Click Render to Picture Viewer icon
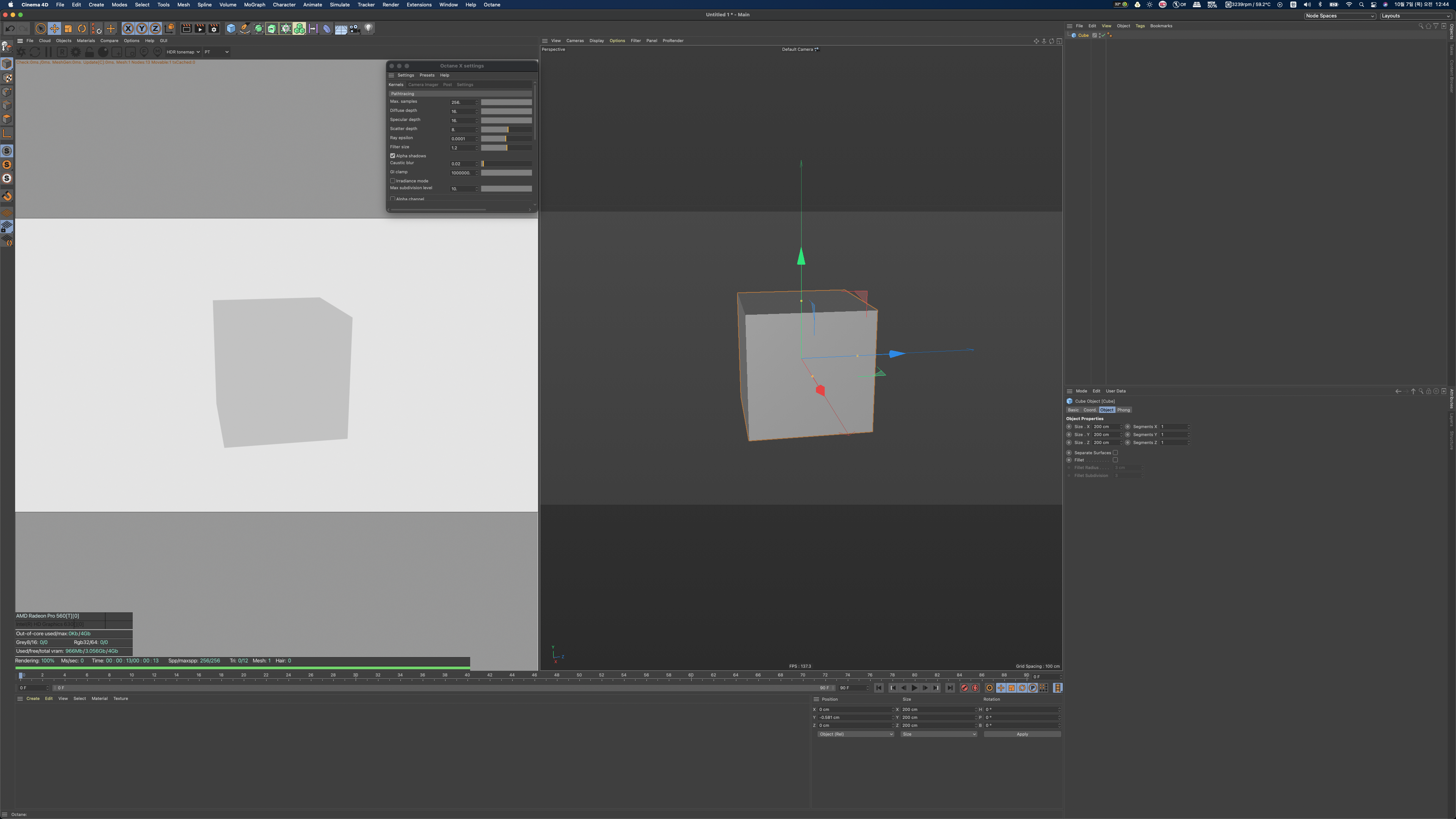The height and width of the screenshot is (819, 1456). point(200,28)
